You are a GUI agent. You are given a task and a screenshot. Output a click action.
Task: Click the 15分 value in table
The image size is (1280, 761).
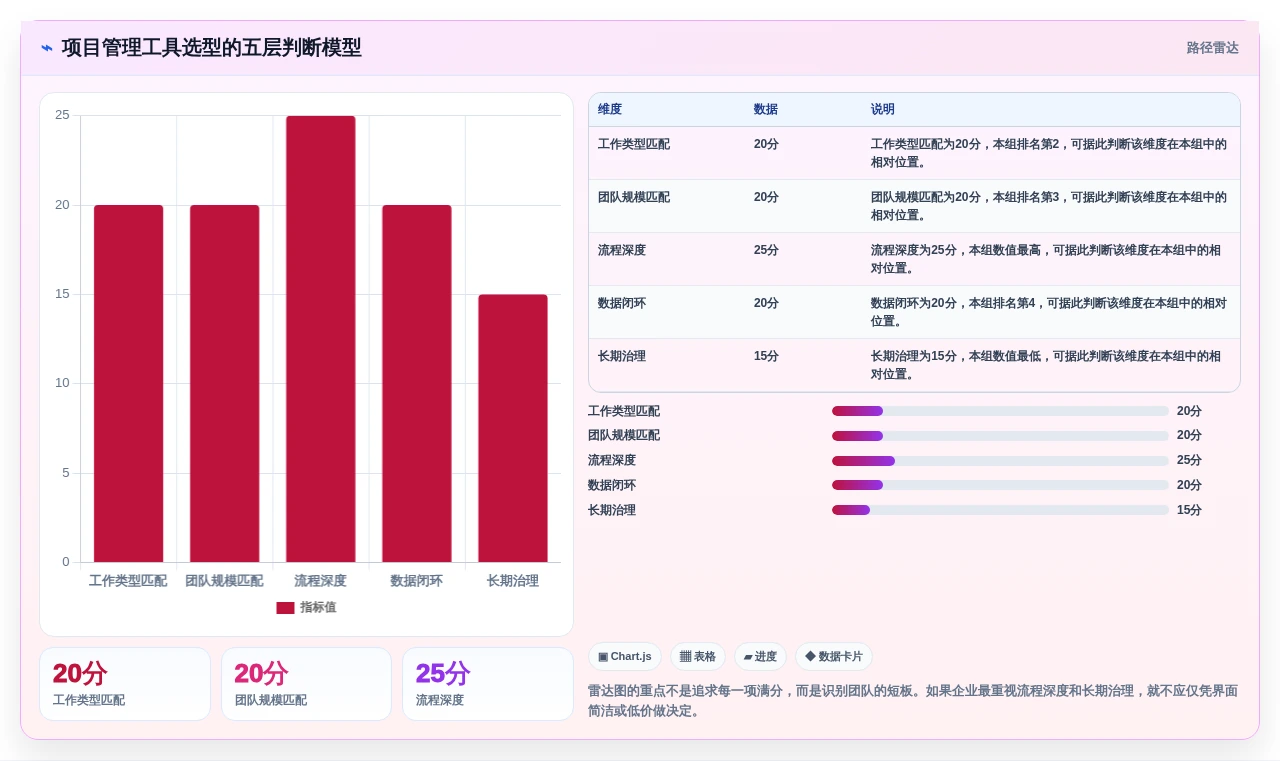(x=766, y=356)
